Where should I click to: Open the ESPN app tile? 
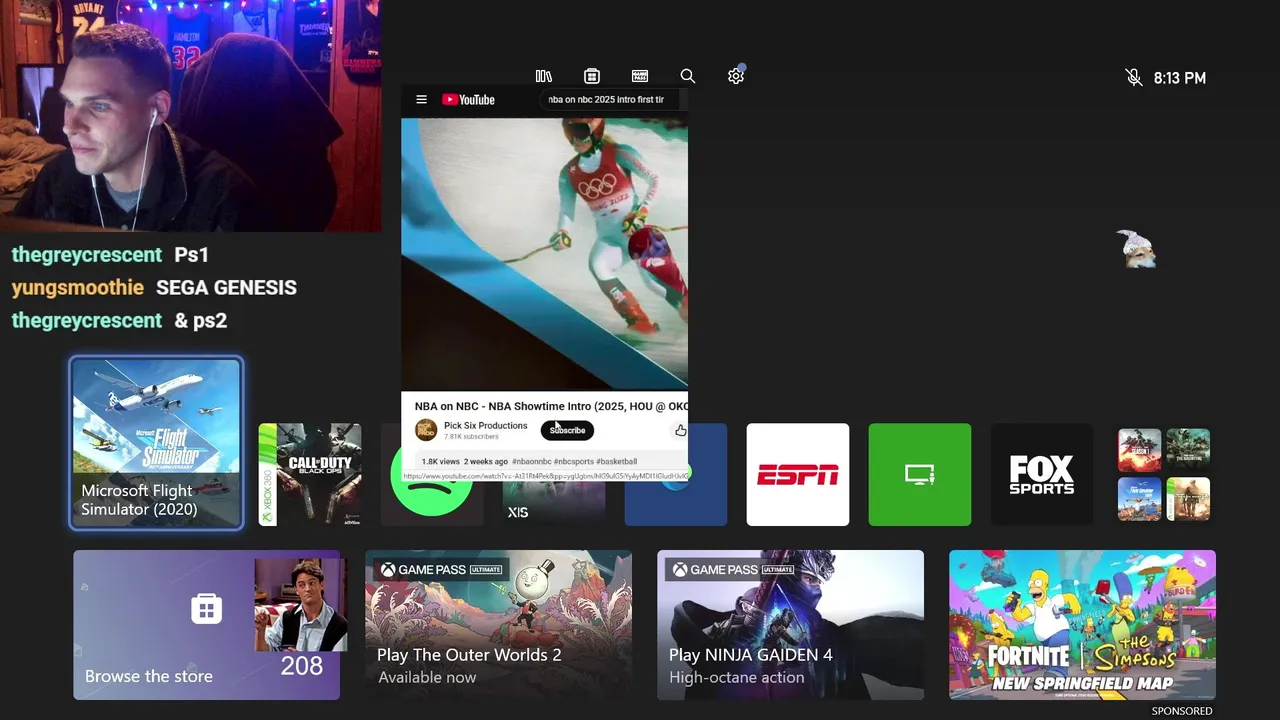tap(798, 474)
